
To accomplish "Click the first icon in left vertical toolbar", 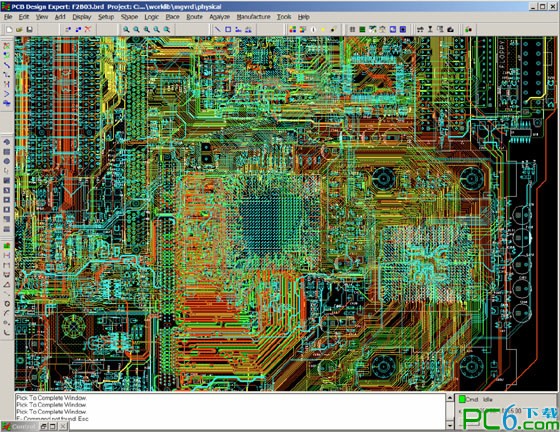I will (7, 46).
